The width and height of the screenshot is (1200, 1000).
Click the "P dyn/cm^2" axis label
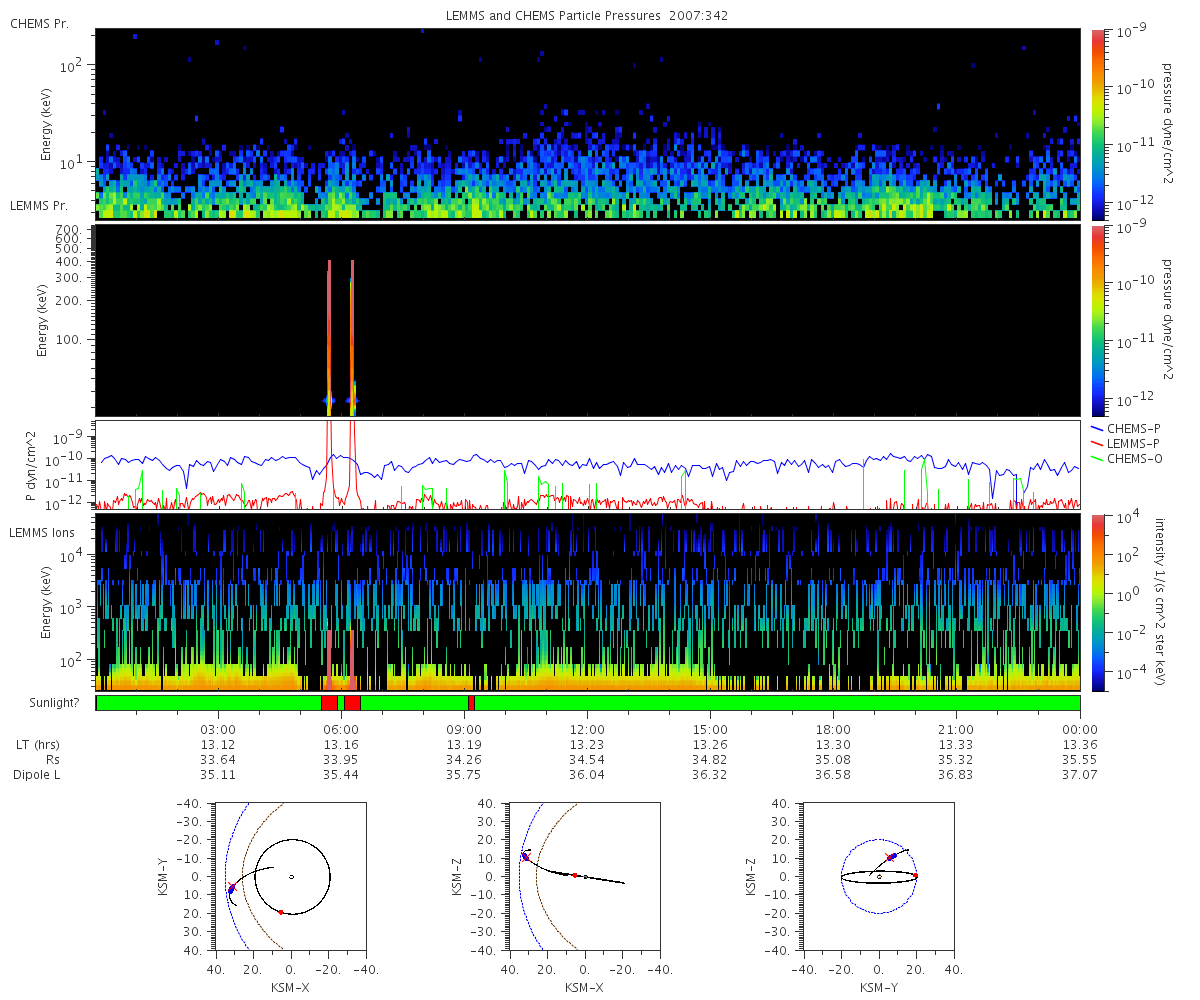pos(31,465)
